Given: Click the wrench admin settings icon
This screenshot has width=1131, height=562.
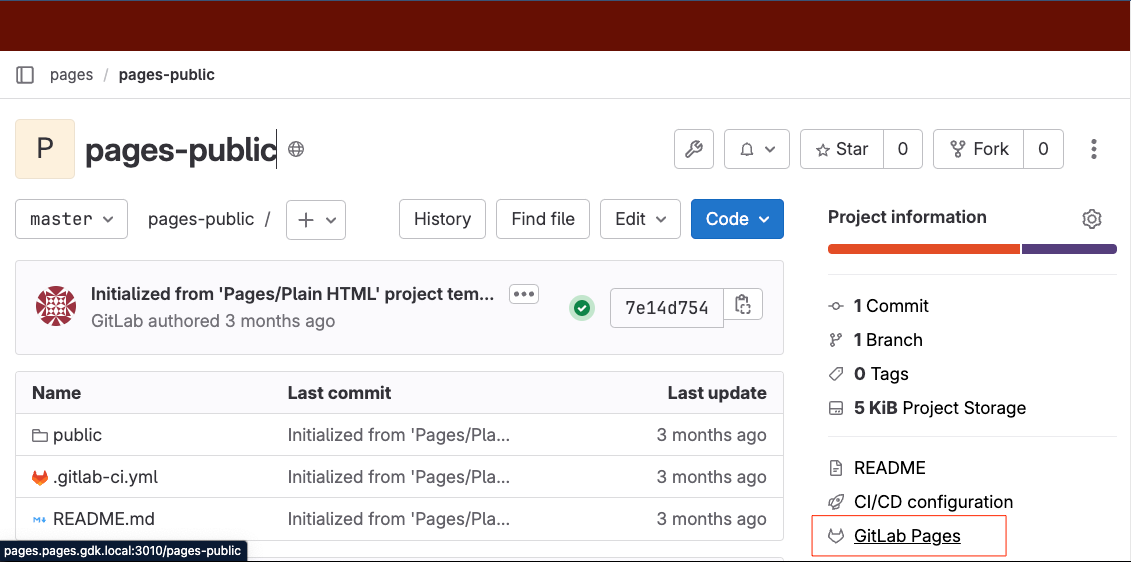Looking at the screenshot, I should coord(694,149).
